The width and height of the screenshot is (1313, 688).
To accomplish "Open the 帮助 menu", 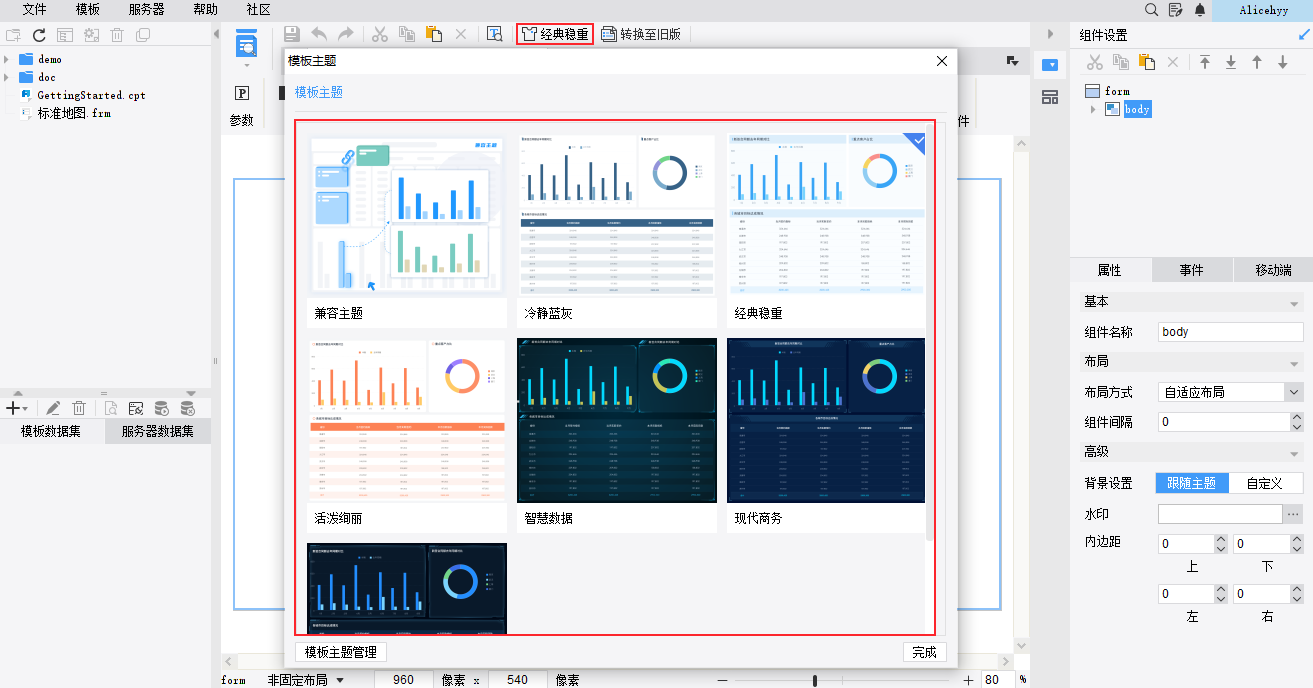I will point(205,9).
